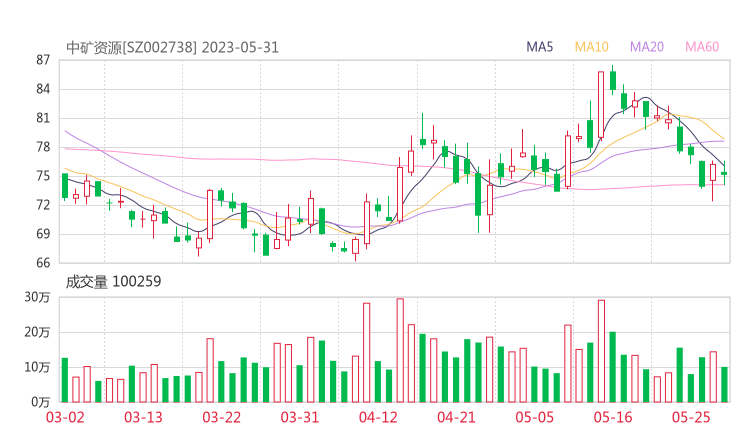Click the 0万 volume axis label
This screenshot has height=440, width=740.
(x=41, y=402)
